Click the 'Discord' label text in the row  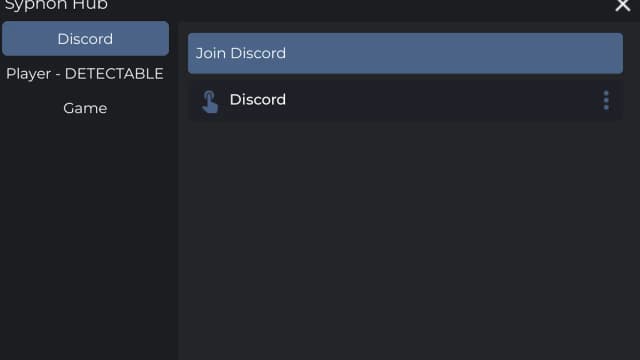coord(258,100)
